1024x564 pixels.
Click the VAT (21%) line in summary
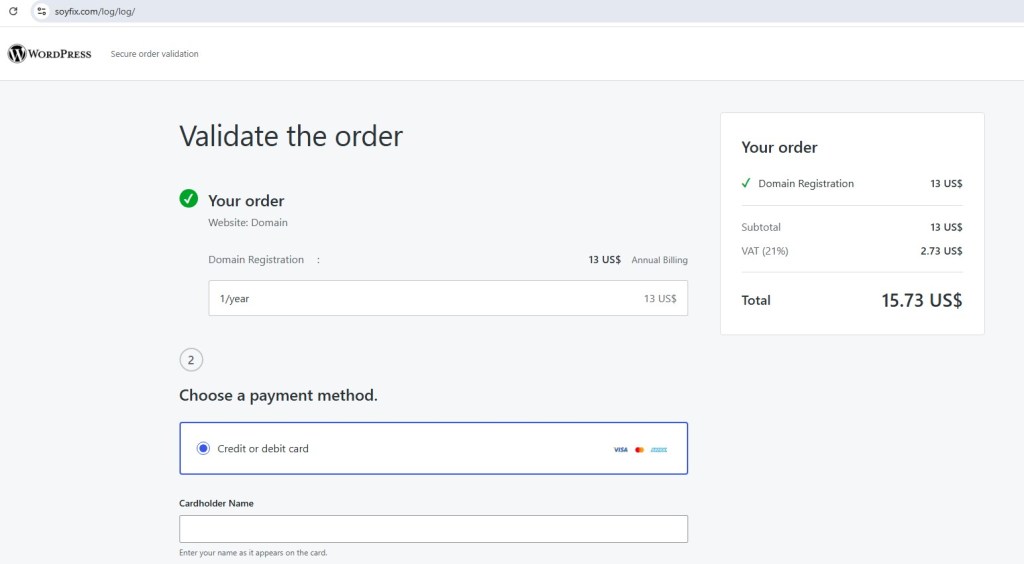tap(765, 251)
